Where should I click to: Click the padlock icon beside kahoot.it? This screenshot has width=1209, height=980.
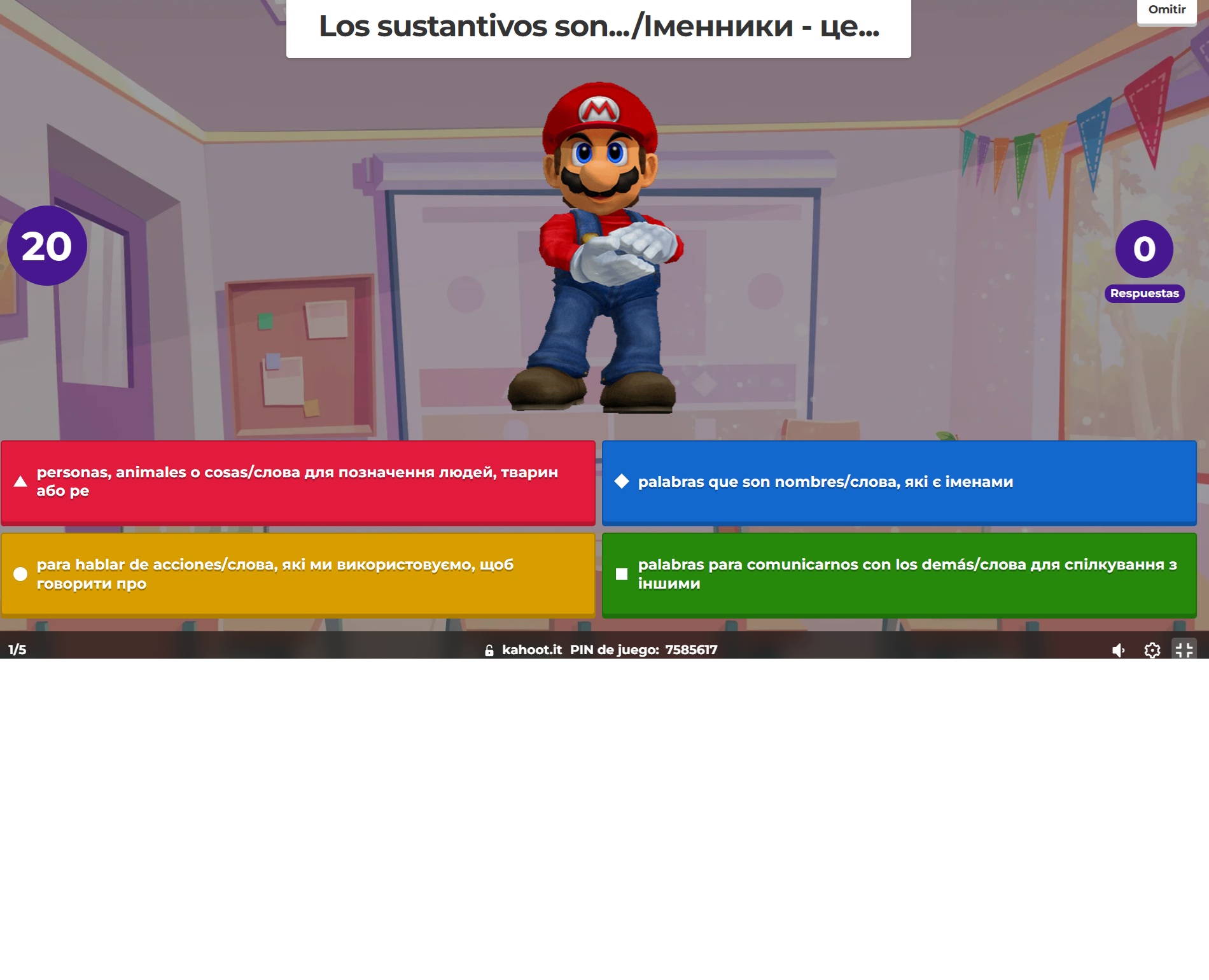coord(489,650)
